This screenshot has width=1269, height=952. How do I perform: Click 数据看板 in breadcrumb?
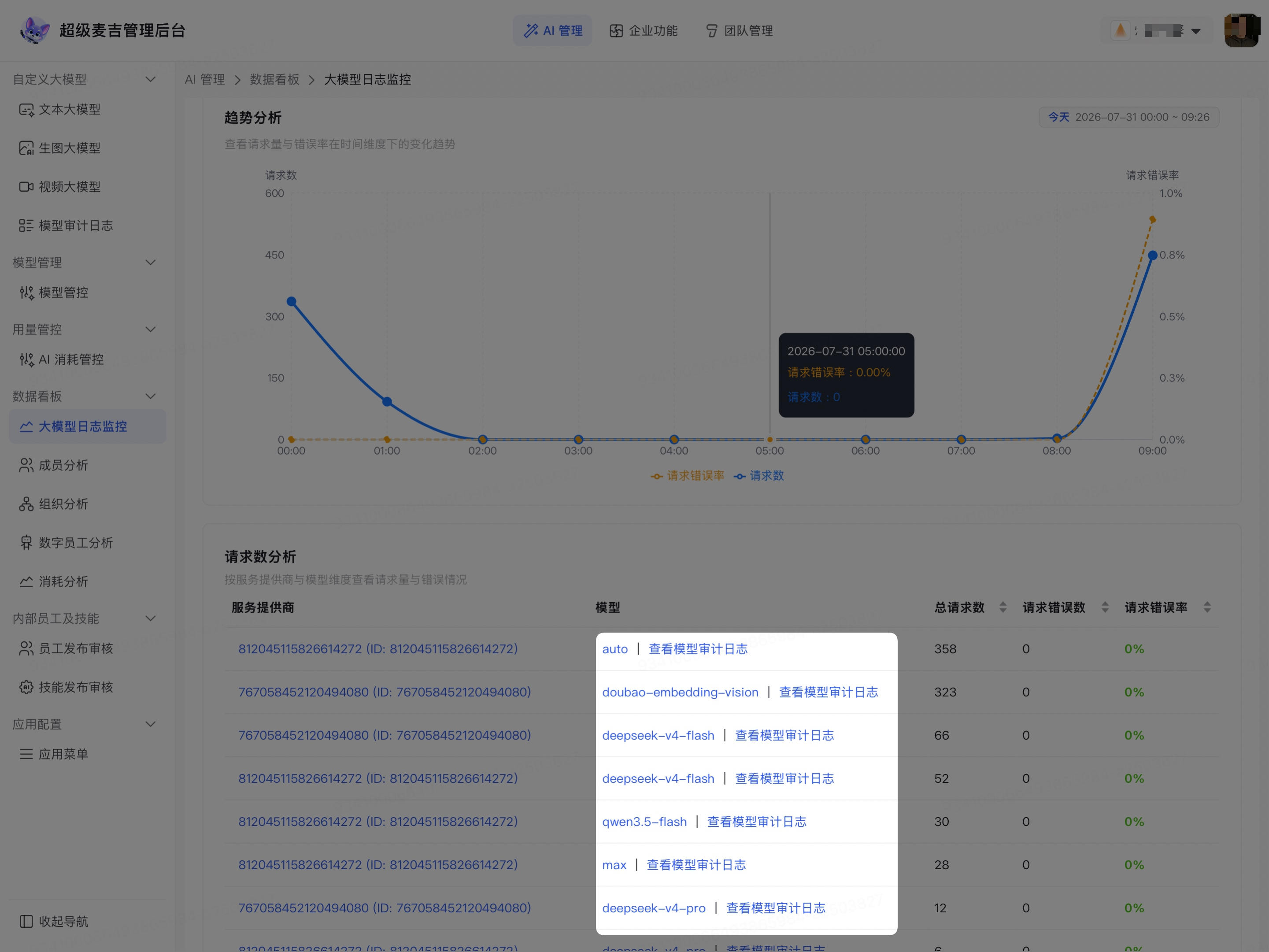pyautogui.click(x=274, y=79)
